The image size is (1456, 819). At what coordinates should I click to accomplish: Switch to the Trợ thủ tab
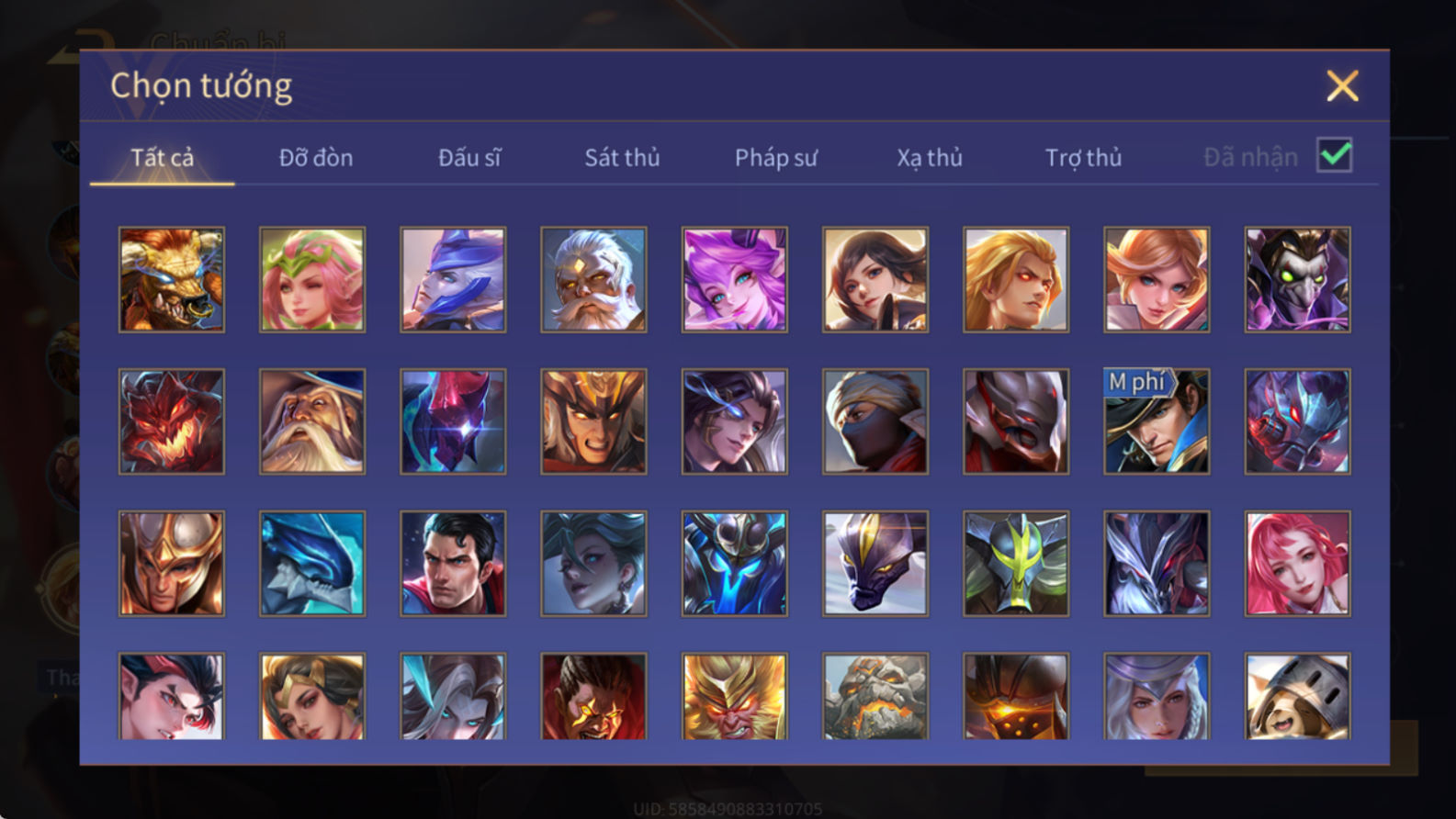[1083, 158]
